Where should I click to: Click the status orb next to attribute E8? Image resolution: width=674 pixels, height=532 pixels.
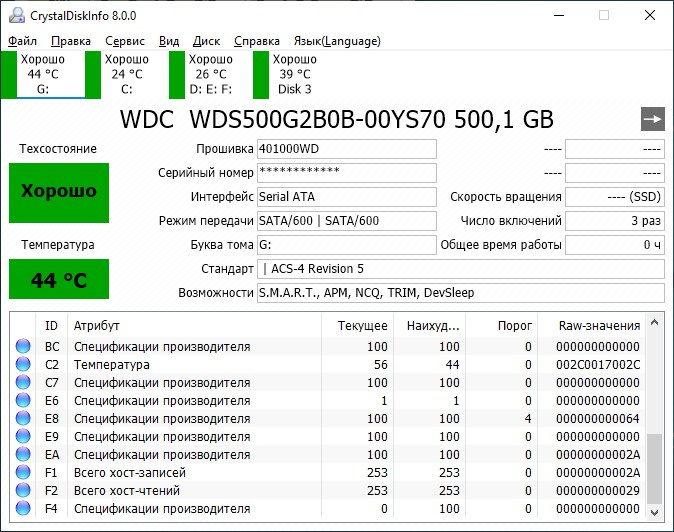(x=23, y=419)
